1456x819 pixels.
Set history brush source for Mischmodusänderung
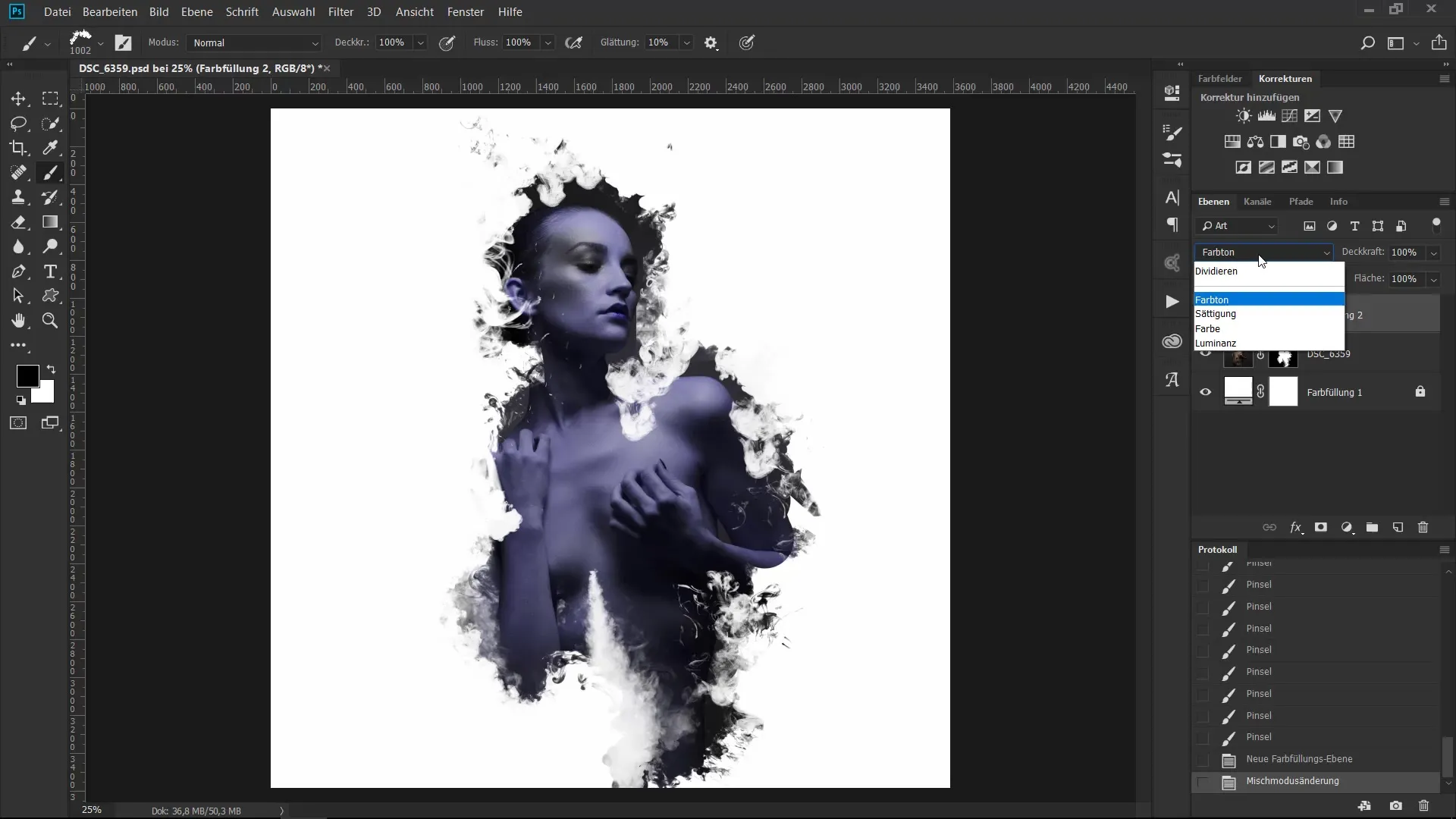tap(1203, 782)
